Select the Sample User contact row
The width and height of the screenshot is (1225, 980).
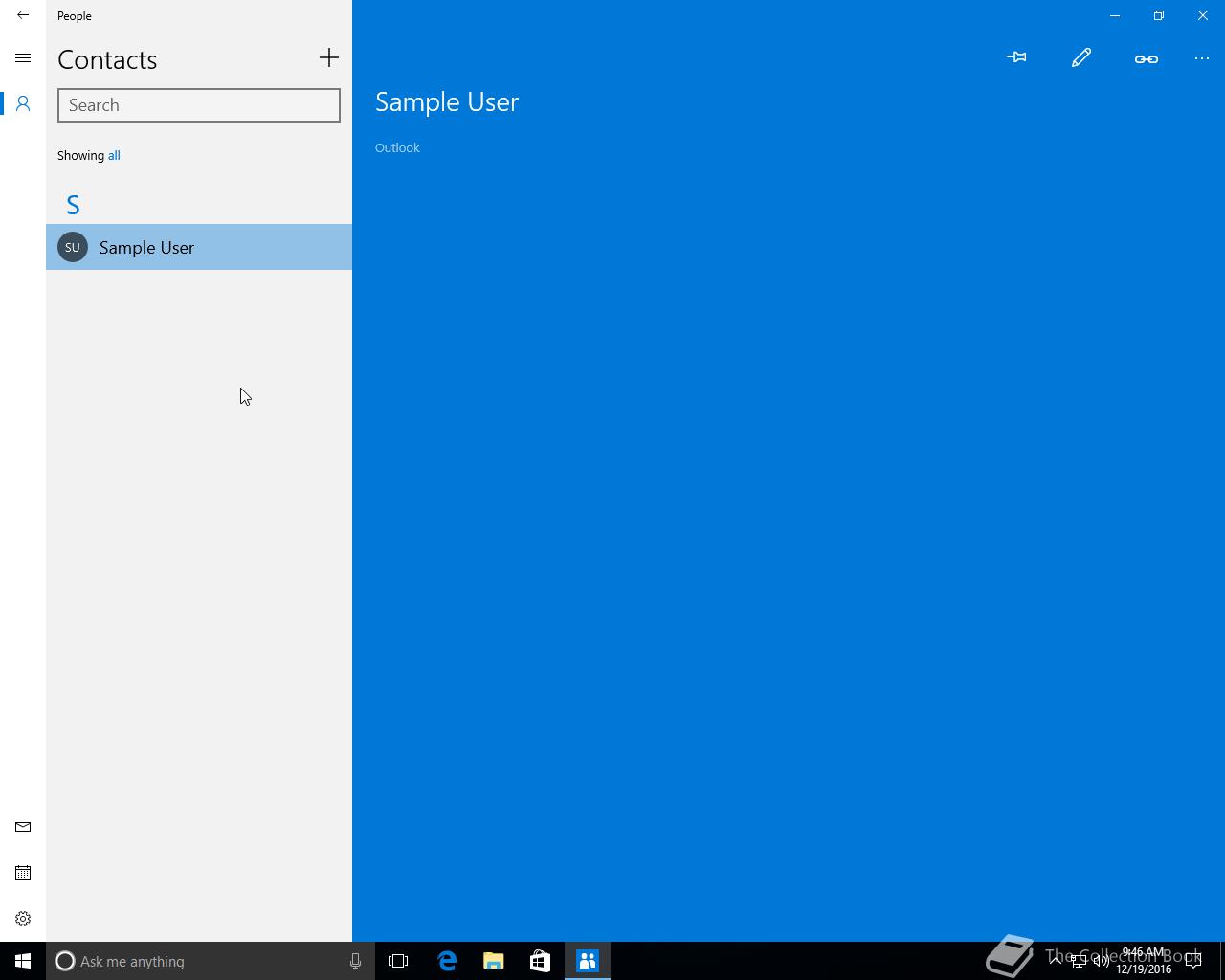coord(199,247)
